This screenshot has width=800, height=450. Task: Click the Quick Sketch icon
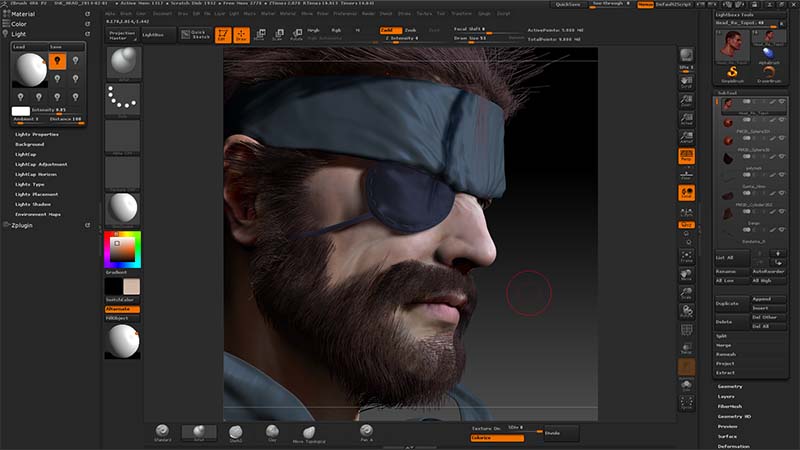195,34
